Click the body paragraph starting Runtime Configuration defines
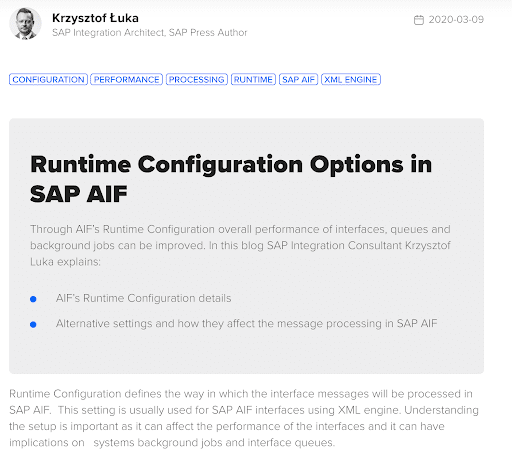The image size is (512, 454). coord(244,418)
